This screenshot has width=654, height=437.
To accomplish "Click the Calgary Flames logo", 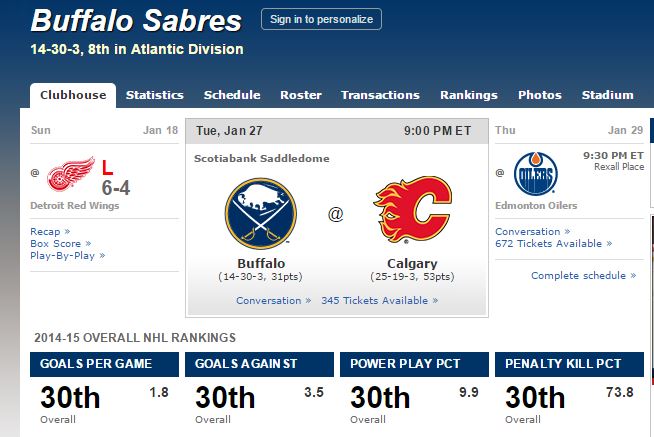I will click(x=413, y=210).
